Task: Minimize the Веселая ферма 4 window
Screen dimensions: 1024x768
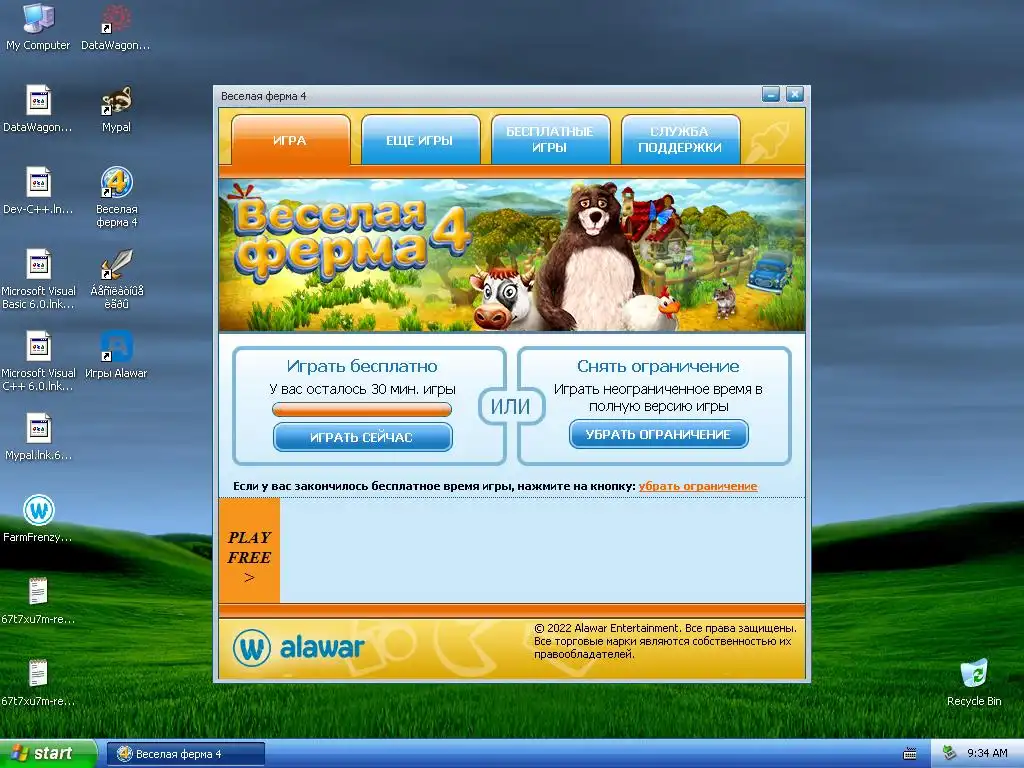Action: pos(771,95)
